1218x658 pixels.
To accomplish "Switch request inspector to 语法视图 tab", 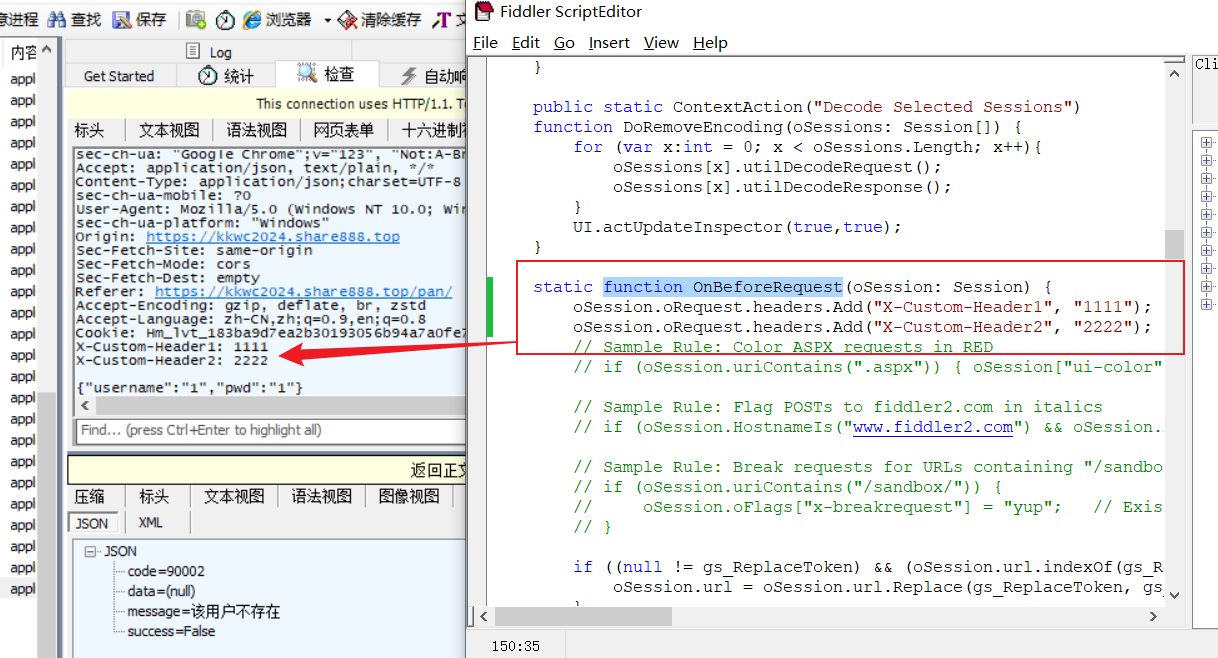I will point(256,130).
